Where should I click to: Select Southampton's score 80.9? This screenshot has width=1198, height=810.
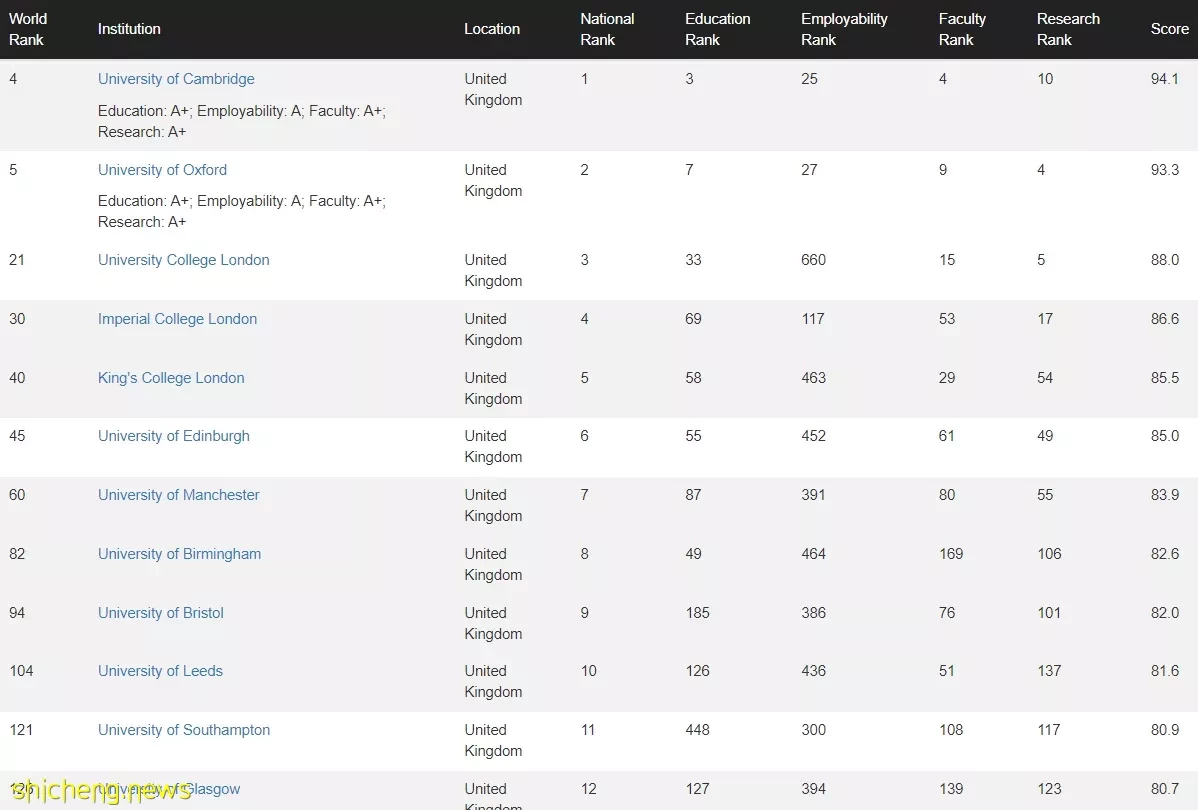pos(1164,730)
